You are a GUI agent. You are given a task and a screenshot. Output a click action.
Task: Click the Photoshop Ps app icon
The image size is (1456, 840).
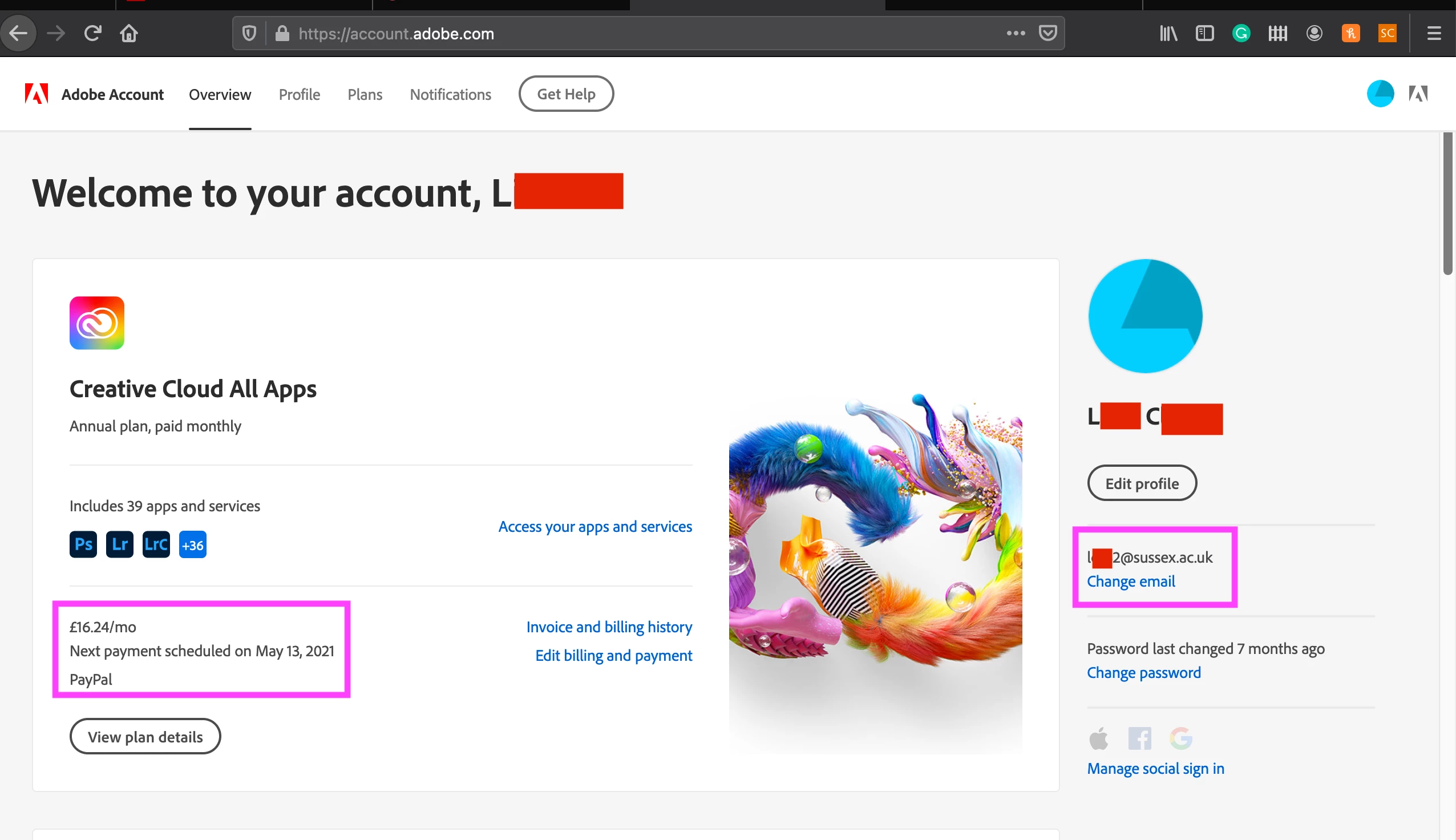pos(83,544)
